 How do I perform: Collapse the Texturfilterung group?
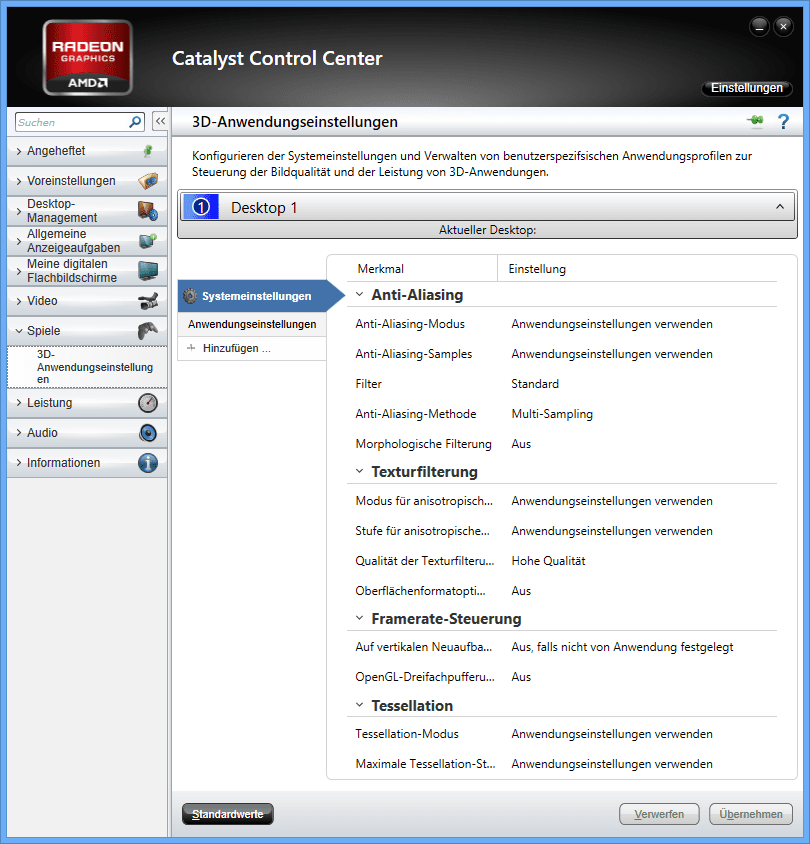tap(360, 471)
